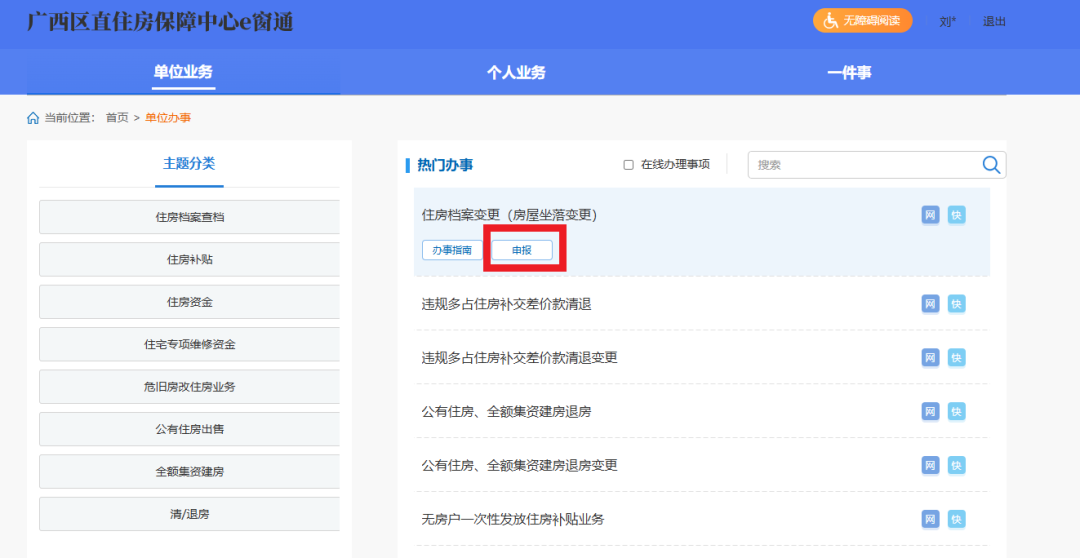Image resolution: width=1080 pixels, height=558 pixels.
Task: Click the home icon in breadcrumb
Action: pos(33,118)
